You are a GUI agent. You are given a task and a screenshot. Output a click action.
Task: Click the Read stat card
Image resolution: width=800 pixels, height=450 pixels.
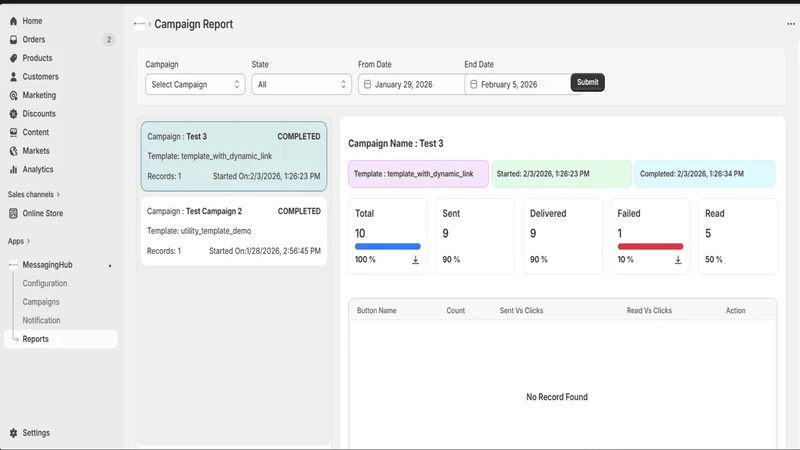(738, 236)
